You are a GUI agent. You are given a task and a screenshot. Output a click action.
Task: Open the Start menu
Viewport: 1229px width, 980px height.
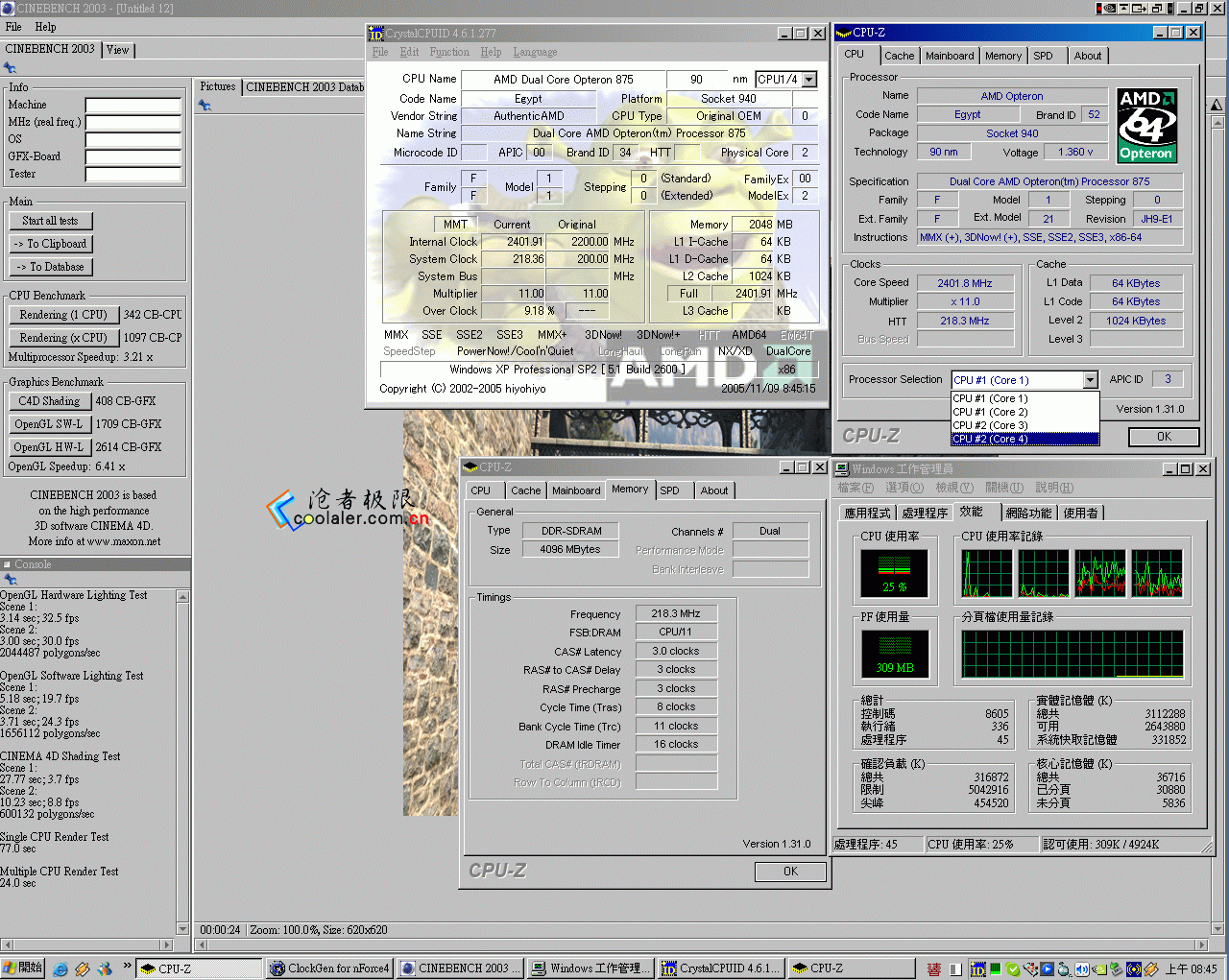tap(23, 968)
